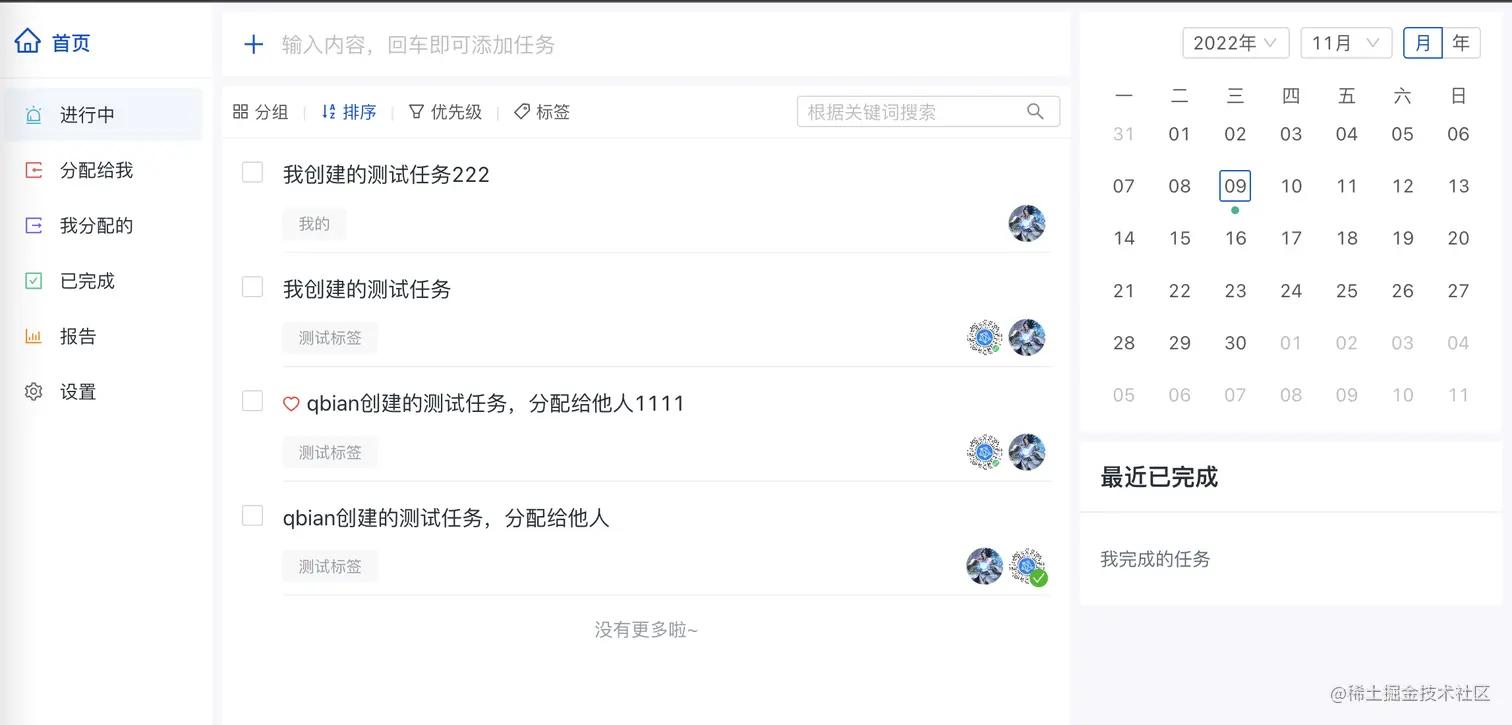Click the 标签 tag icon
The height and width of the screenshot is (725, 1512).
522,112
